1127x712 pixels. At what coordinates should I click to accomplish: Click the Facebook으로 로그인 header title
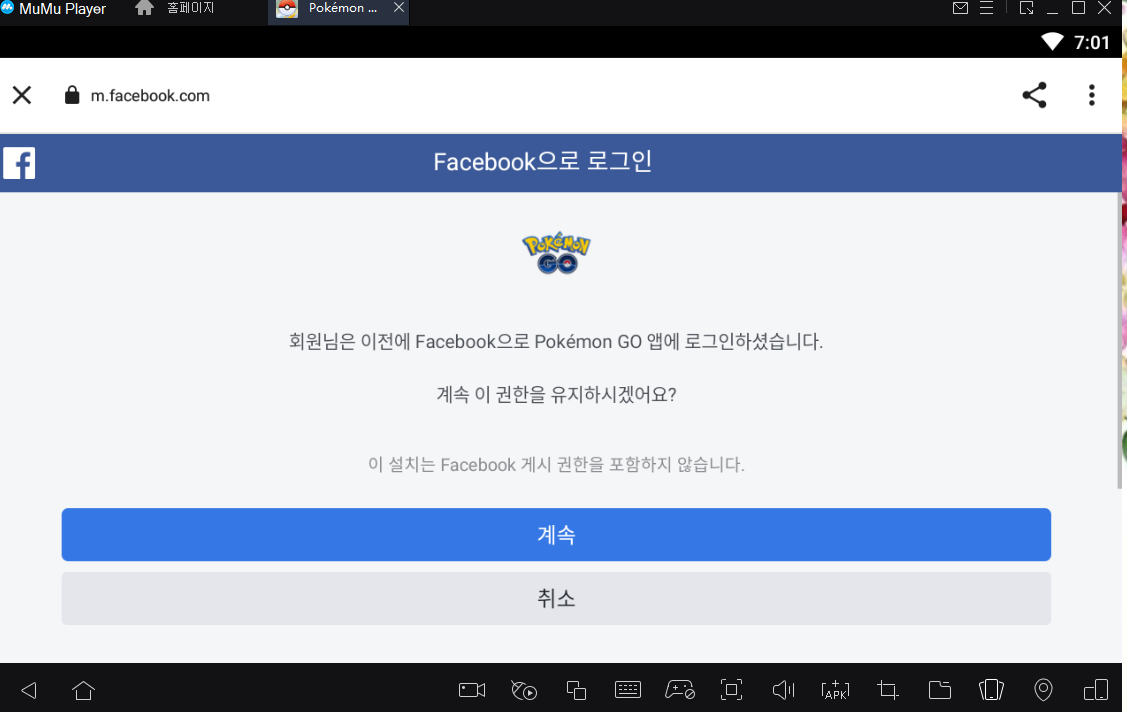[x=543, y=162]
